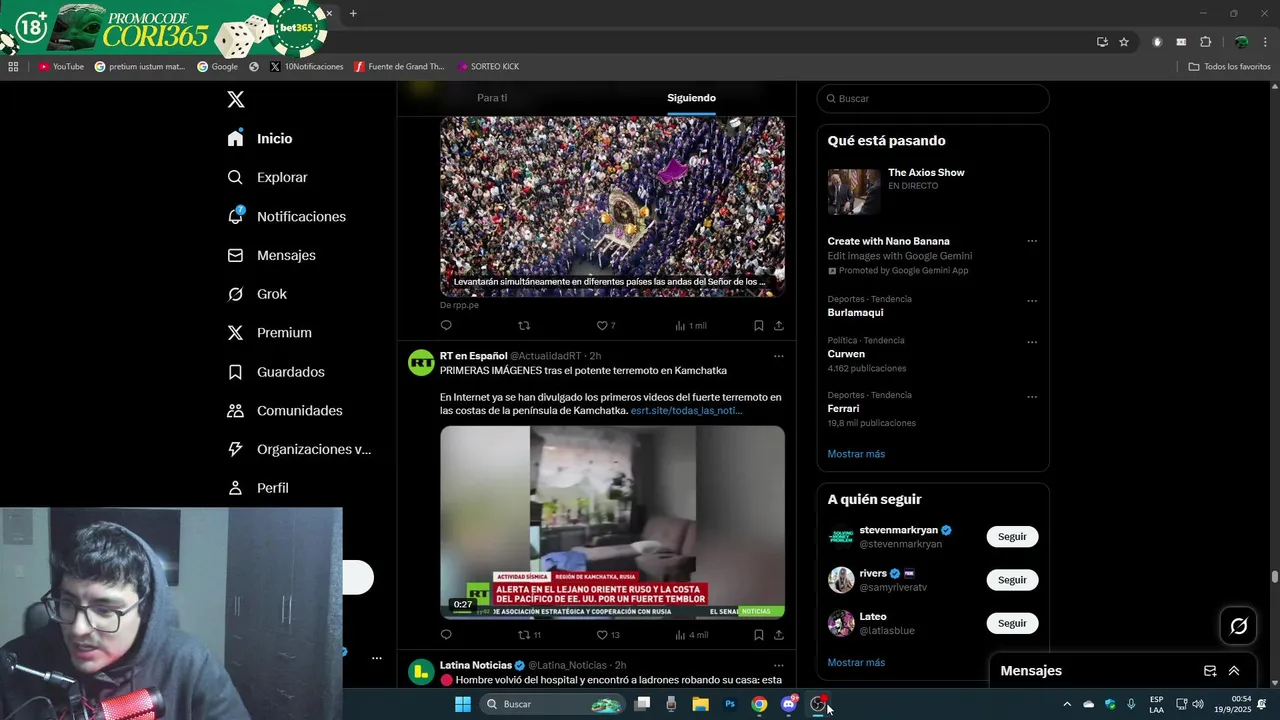Open a new Chrome tab
The height and width of the screenshot is (720, 1280).
[x=353, y=14]
